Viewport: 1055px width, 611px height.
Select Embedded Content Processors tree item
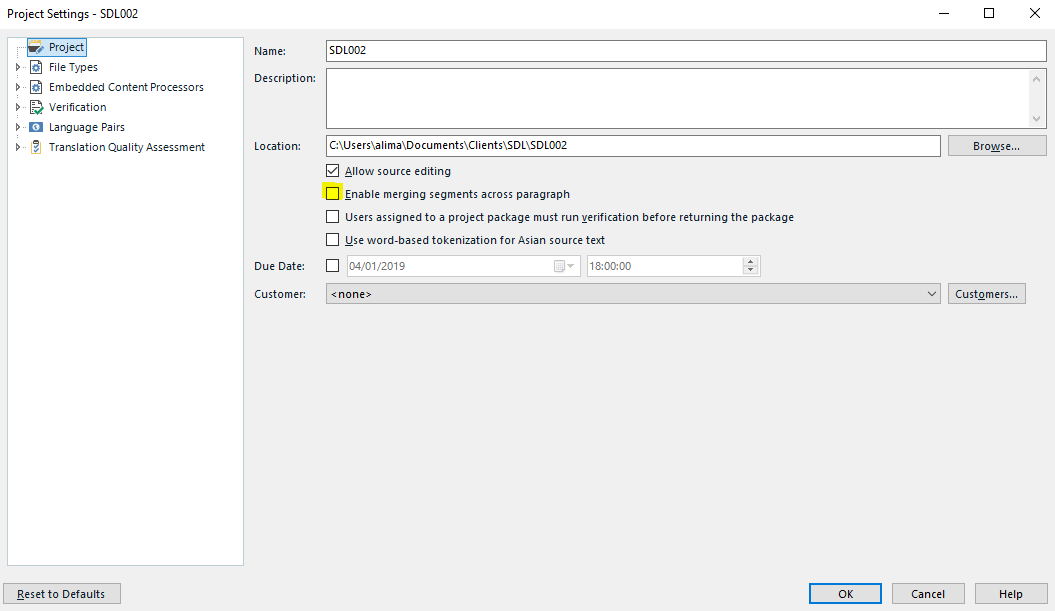126,87
